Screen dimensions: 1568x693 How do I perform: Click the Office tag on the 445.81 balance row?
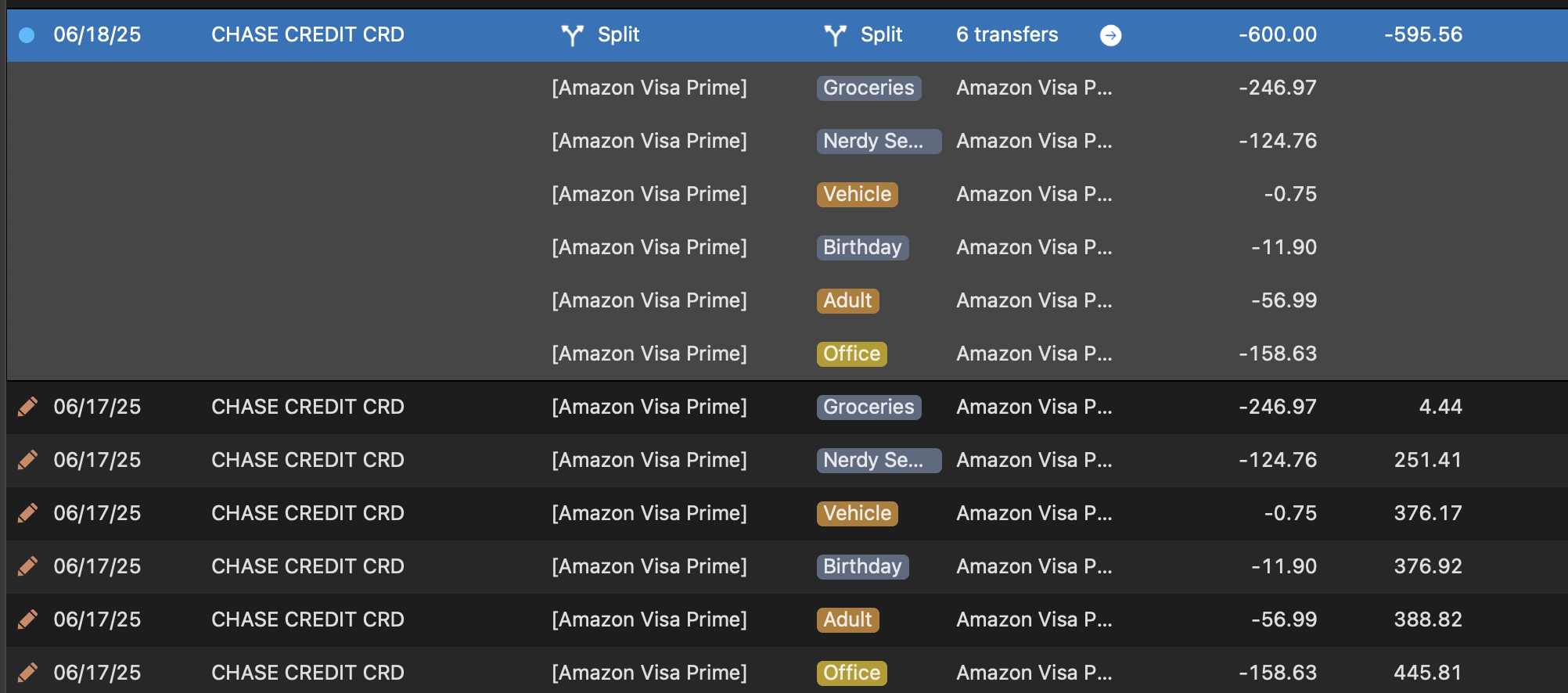(x=851, y=673)
